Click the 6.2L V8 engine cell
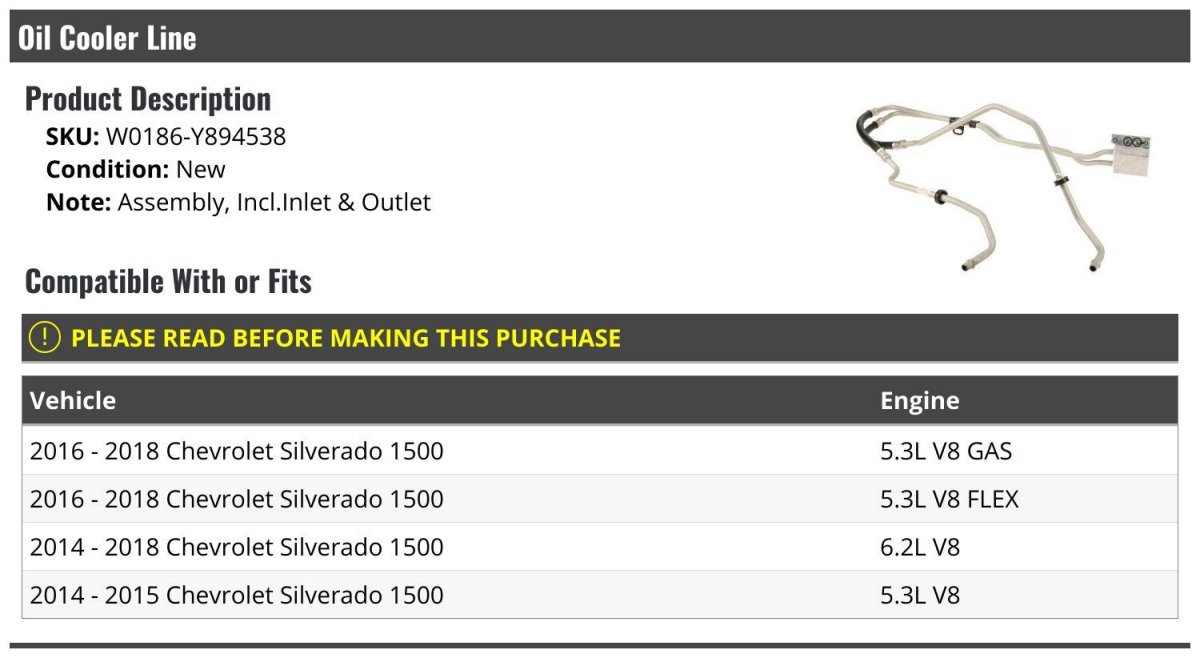Viewport: 1200px width, 658px height. [920, 547]
